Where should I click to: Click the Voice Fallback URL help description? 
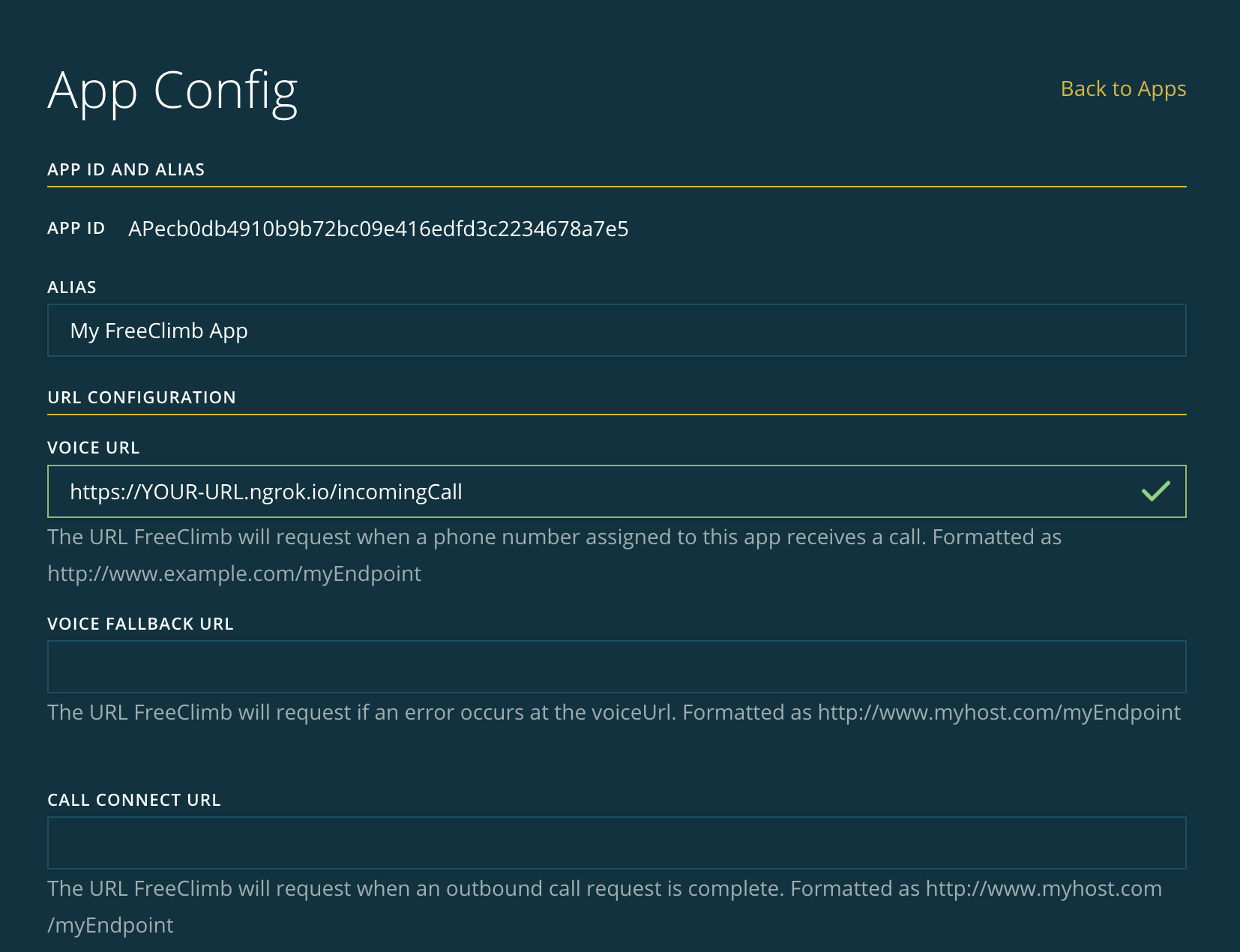click(614, 712)
